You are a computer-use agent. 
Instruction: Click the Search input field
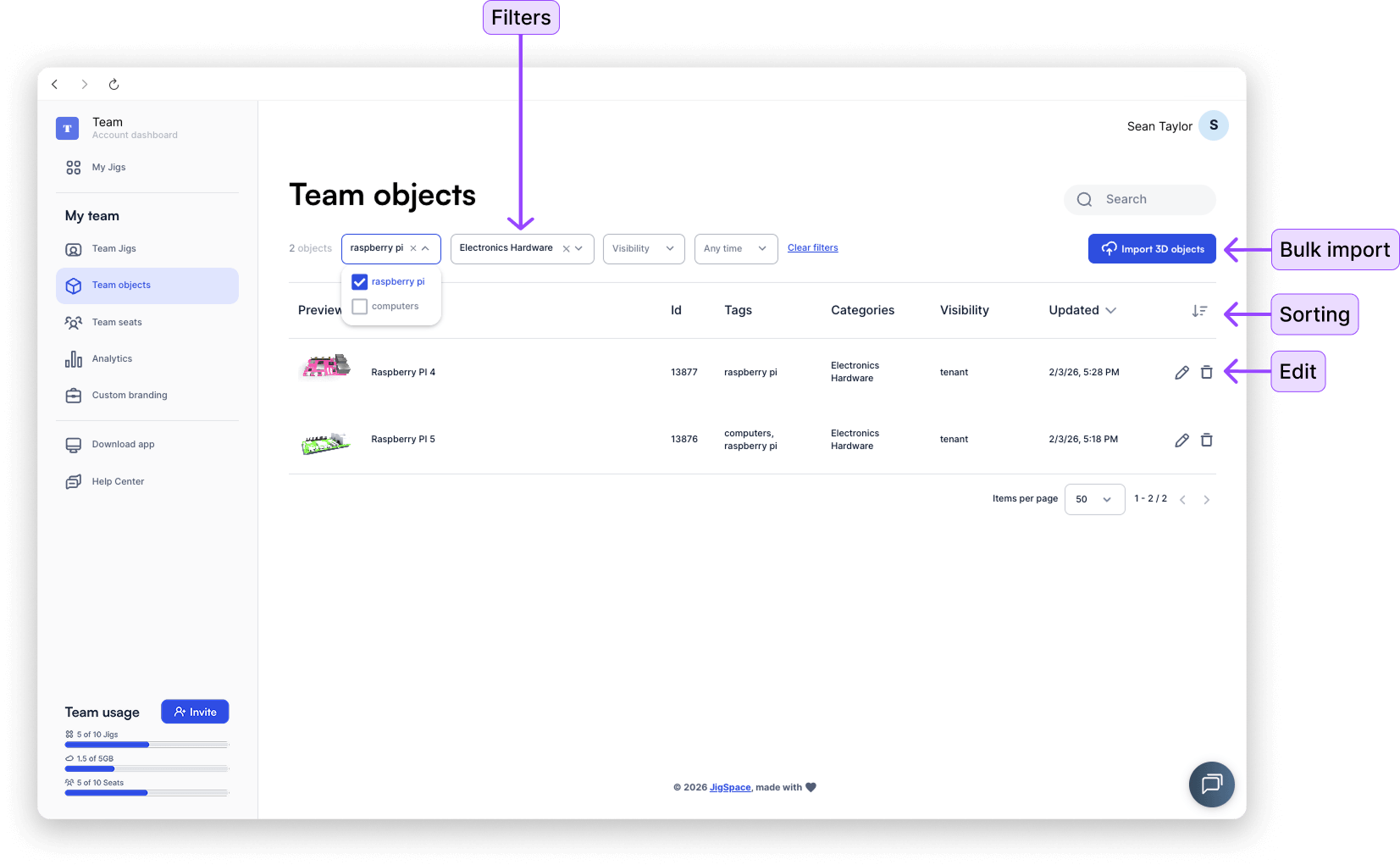pos(1140,200)
